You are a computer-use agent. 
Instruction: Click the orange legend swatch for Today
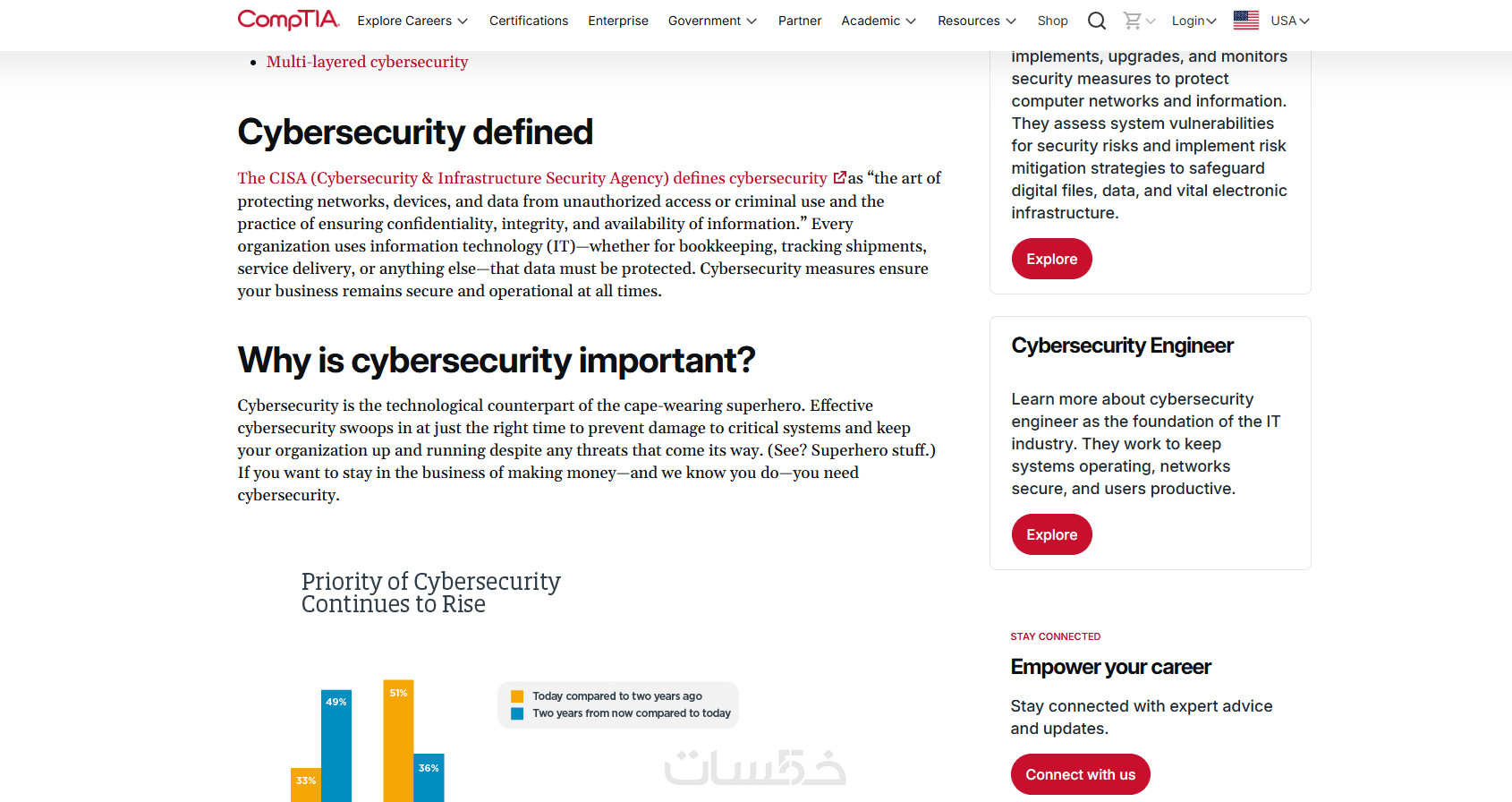[517, 696]
